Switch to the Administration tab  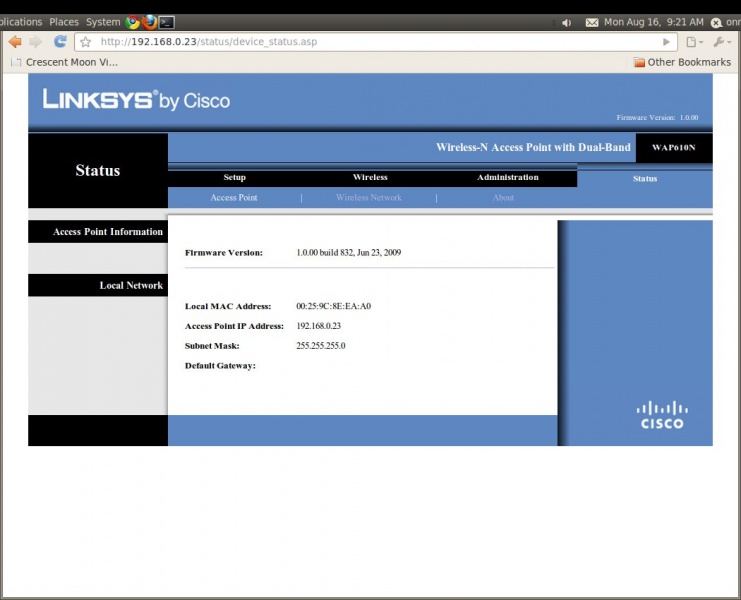tap(508, 177)
